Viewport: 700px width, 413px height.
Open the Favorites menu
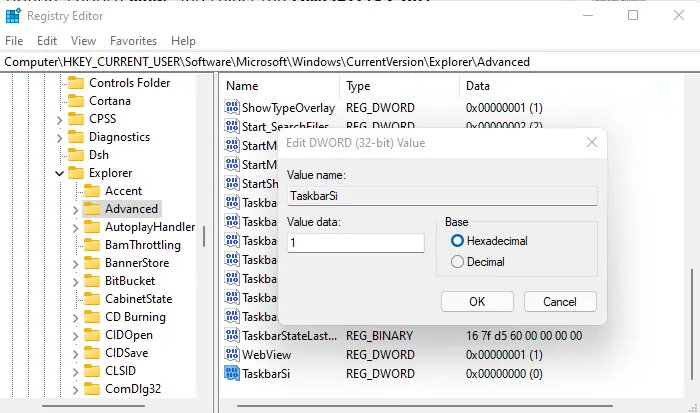point(133,41)
